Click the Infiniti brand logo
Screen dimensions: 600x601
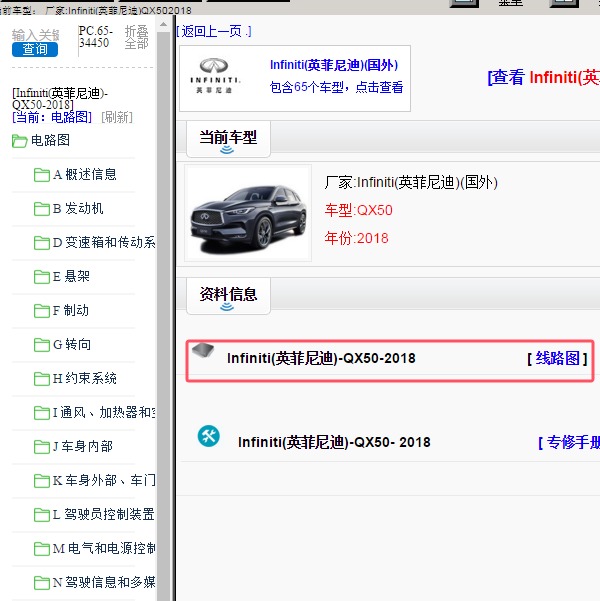pos(214,76)
